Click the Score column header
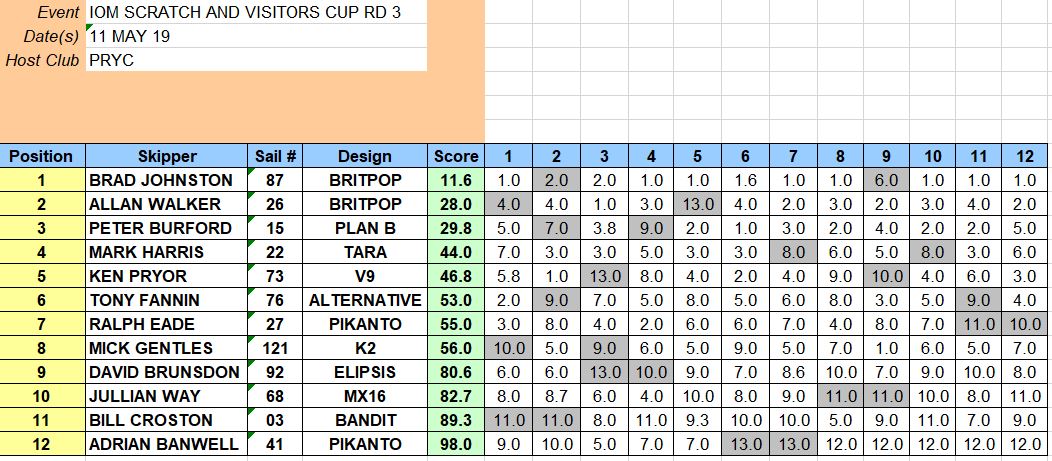 [x=456, y=156]
